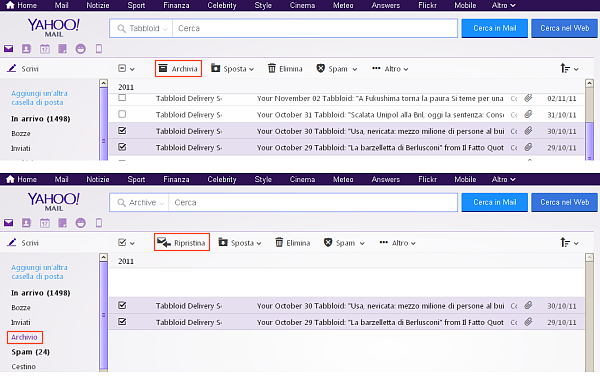
Task: Click Scrivi compose in the Archive view
Action: tap(23, 243)
